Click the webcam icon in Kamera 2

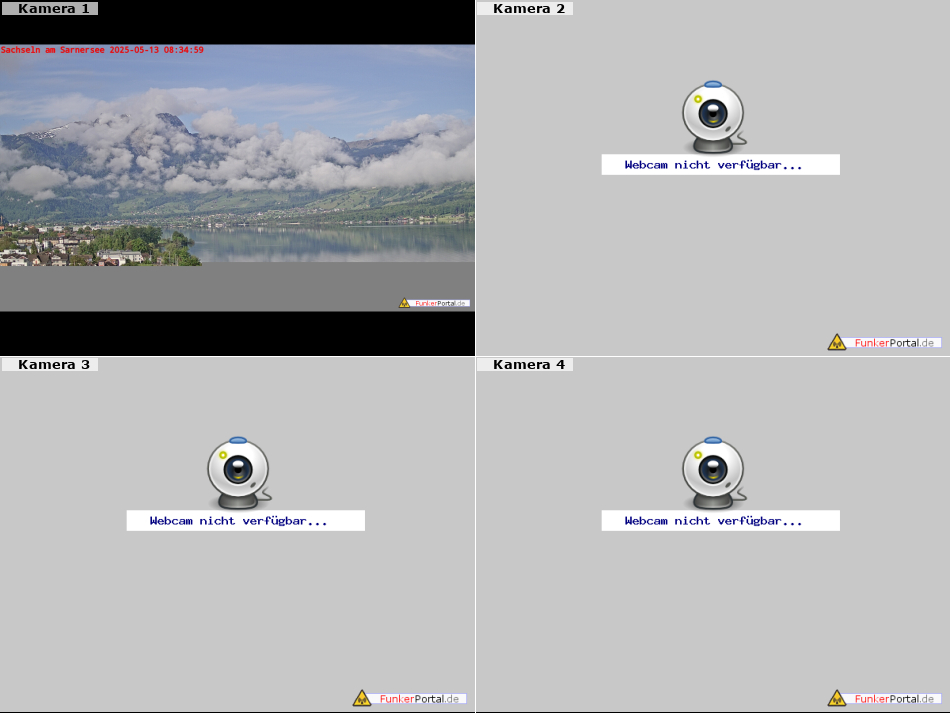click(x=714, y=117)
